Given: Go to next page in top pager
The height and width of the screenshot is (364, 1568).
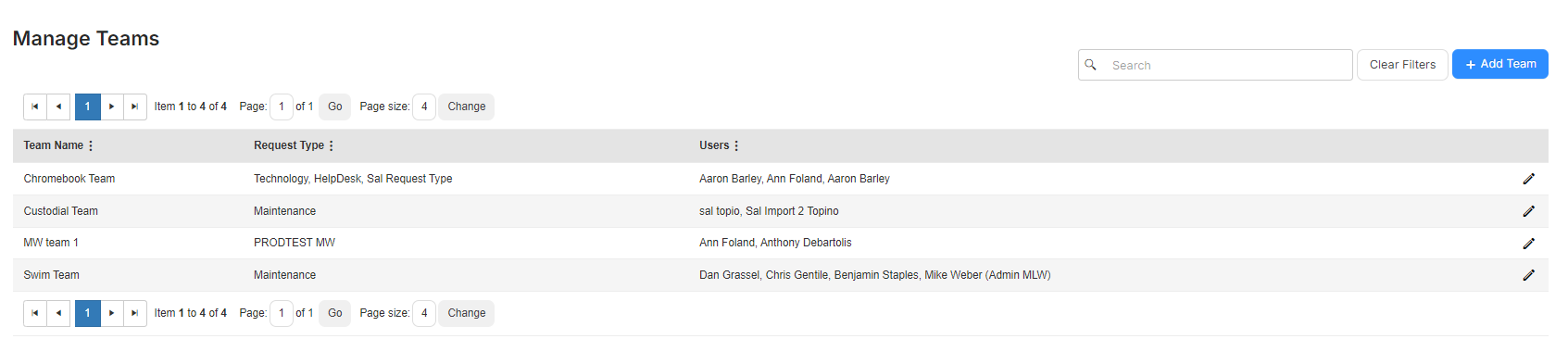Looking at the screenshot, I should 111,107.
